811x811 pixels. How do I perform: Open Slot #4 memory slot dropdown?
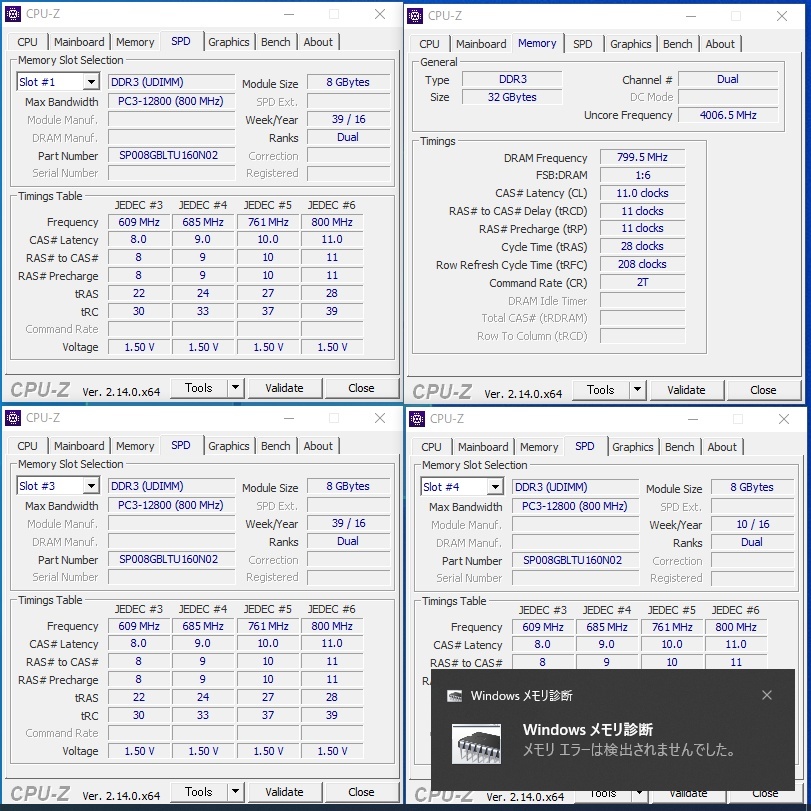click(x=495, y=487)
